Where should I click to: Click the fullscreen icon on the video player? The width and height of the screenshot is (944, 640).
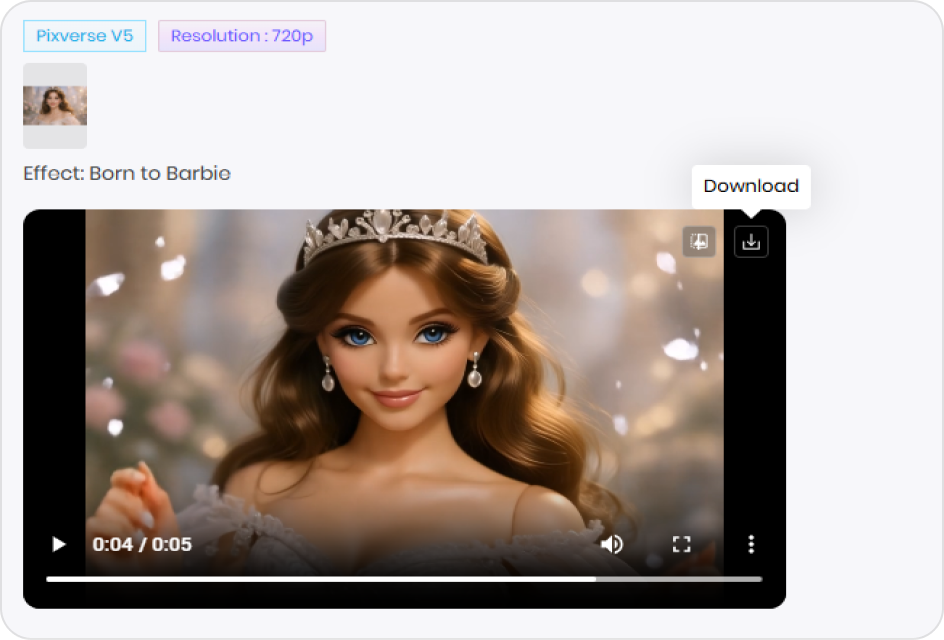[682, 544]
